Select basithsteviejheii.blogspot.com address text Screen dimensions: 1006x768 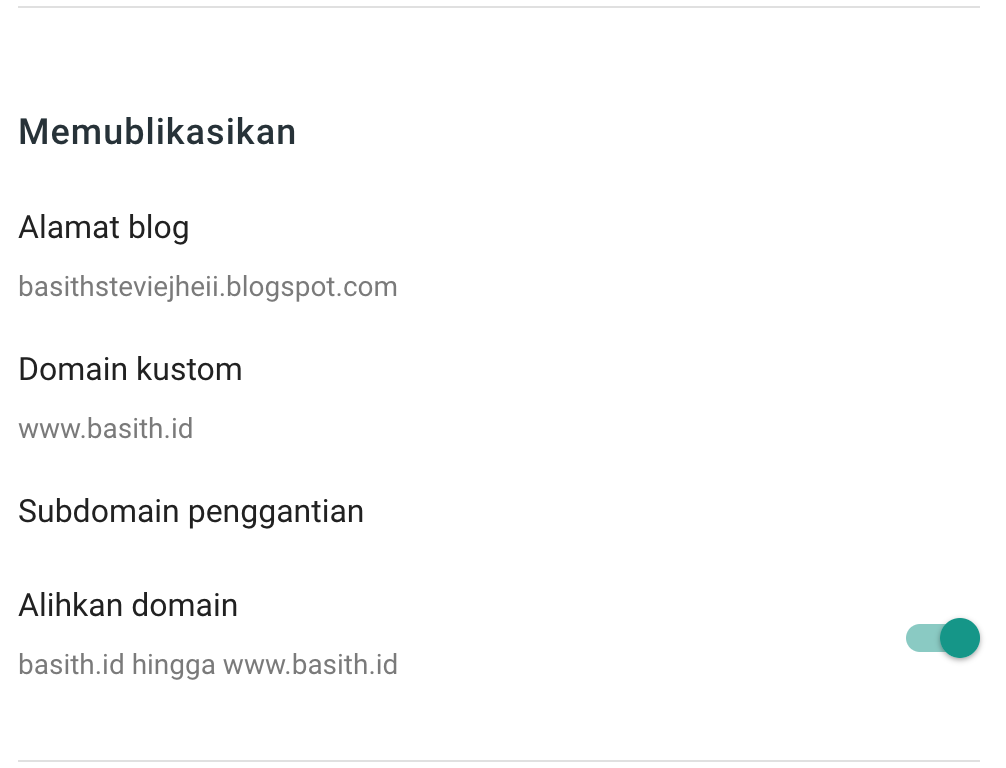pyautogui.click(x=208, y=286)
